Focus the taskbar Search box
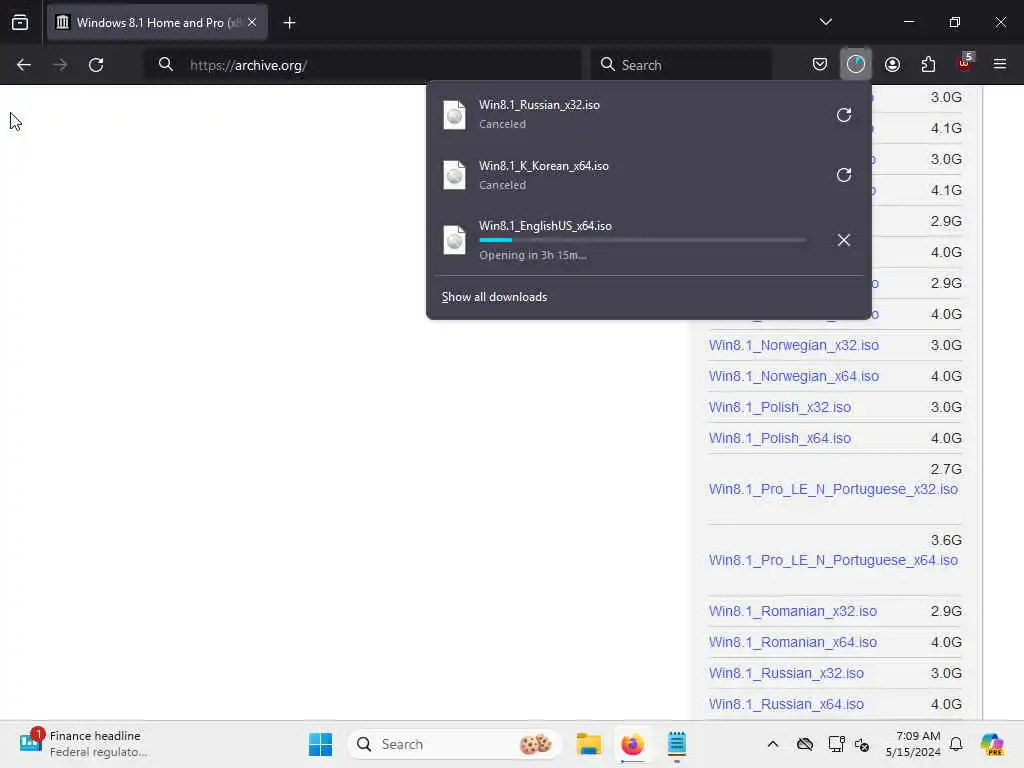This screenshot has width=1024, height=768. click(x=455, y=744)
